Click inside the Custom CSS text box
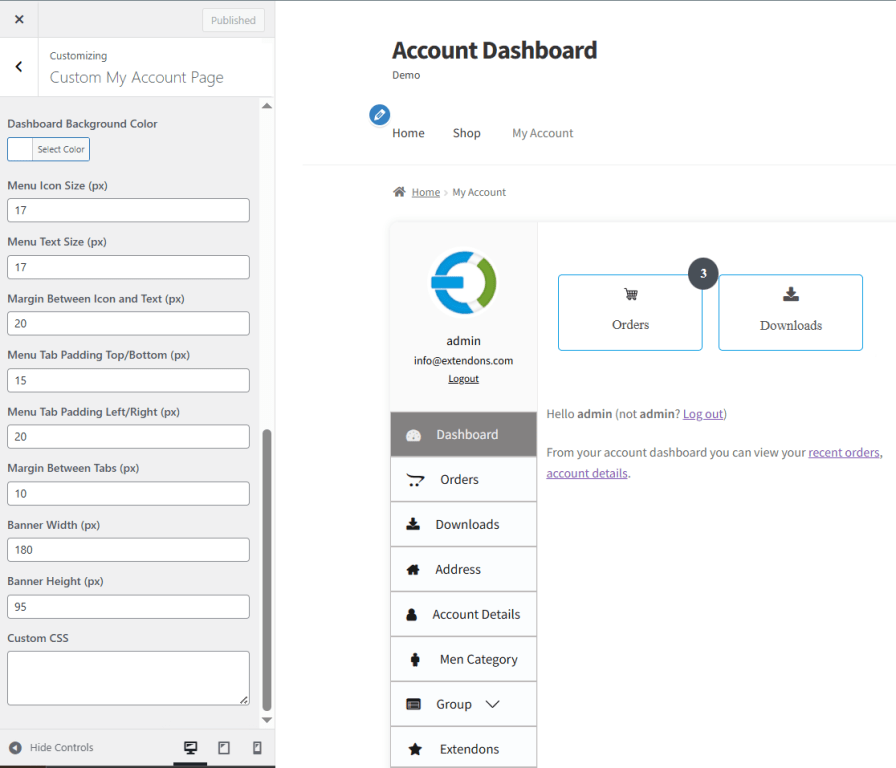Viewport: 896px width, 768px height. [x=128, y=677]
